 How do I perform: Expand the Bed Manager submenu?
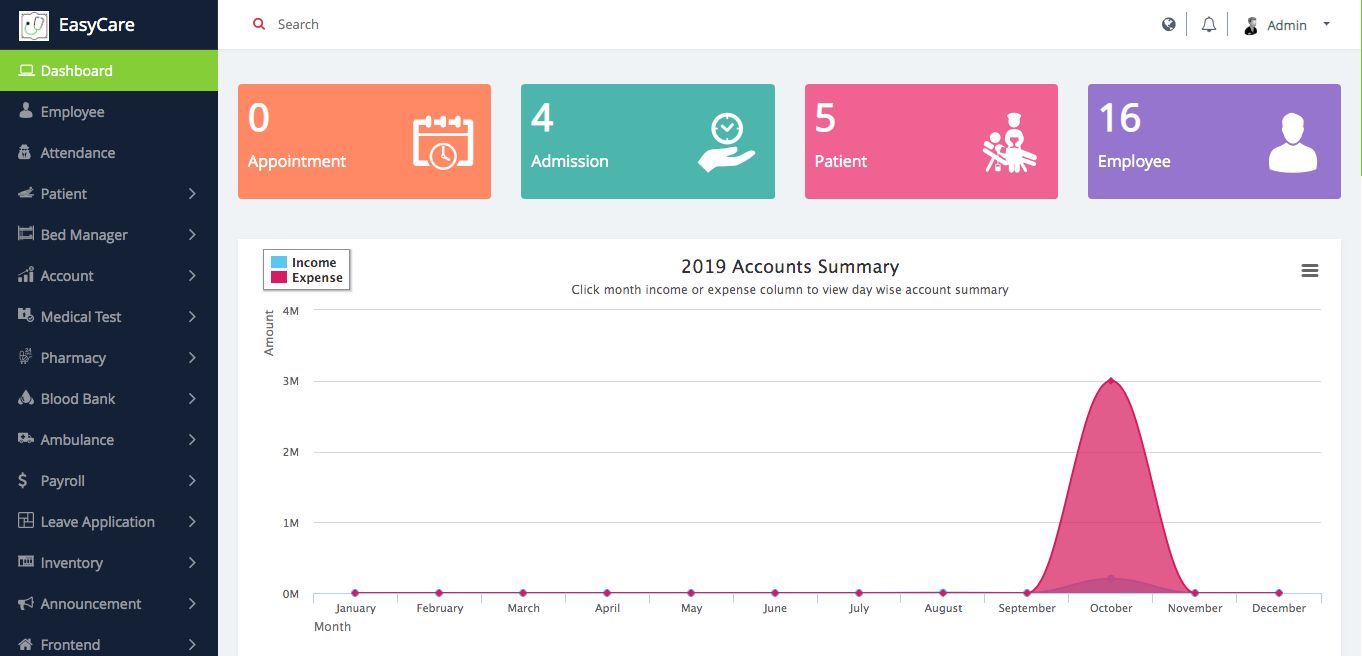pyautogui.click(x=192, y=235)
